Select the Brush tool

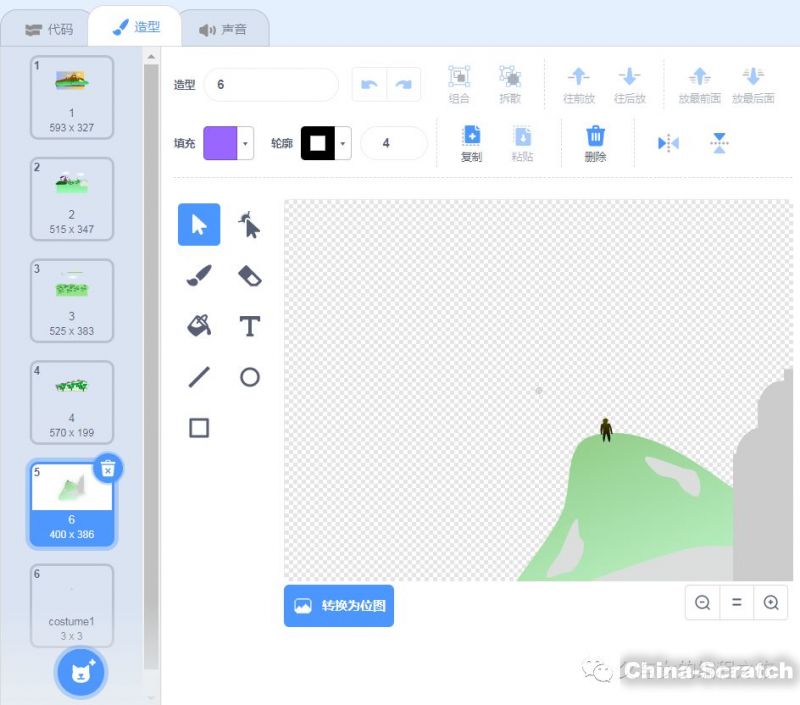[x=199, y=276]
